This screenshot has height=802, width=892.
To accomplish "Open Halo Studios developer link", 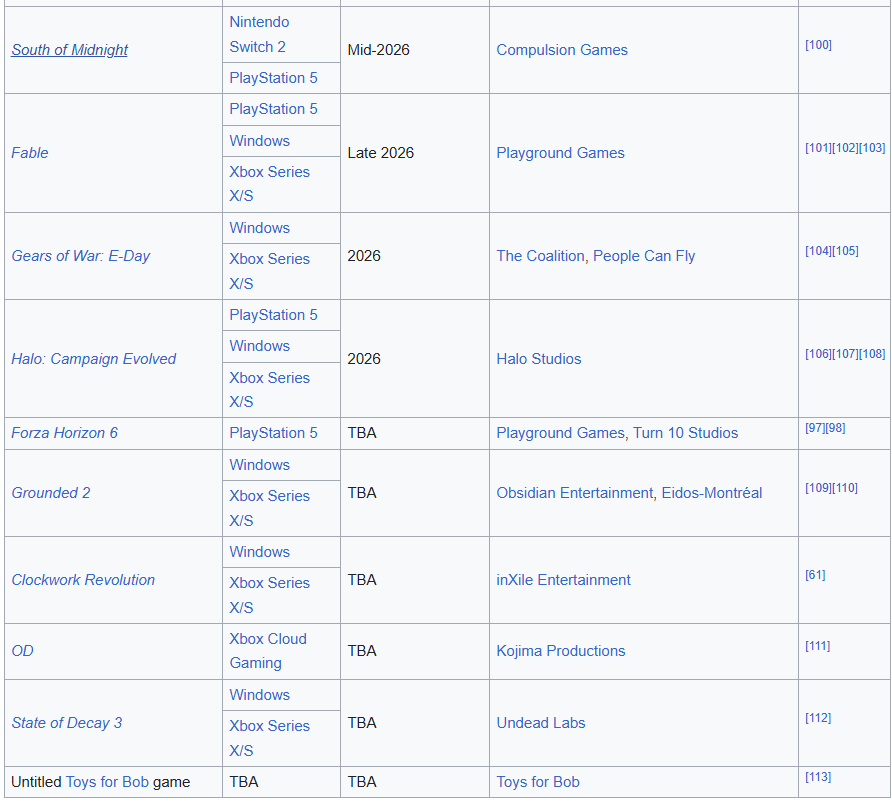I will tap(539, 359).
